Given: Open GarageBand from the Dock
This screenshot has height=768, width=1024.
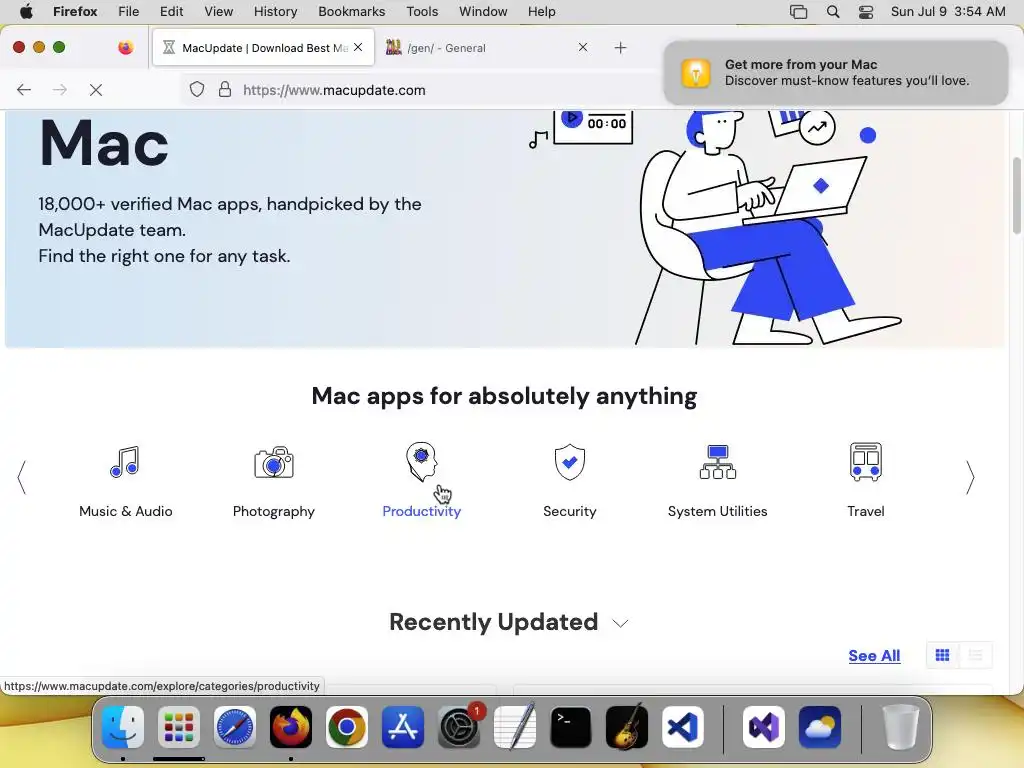Looking at the screenshot, I should click(x=627, y=727).
